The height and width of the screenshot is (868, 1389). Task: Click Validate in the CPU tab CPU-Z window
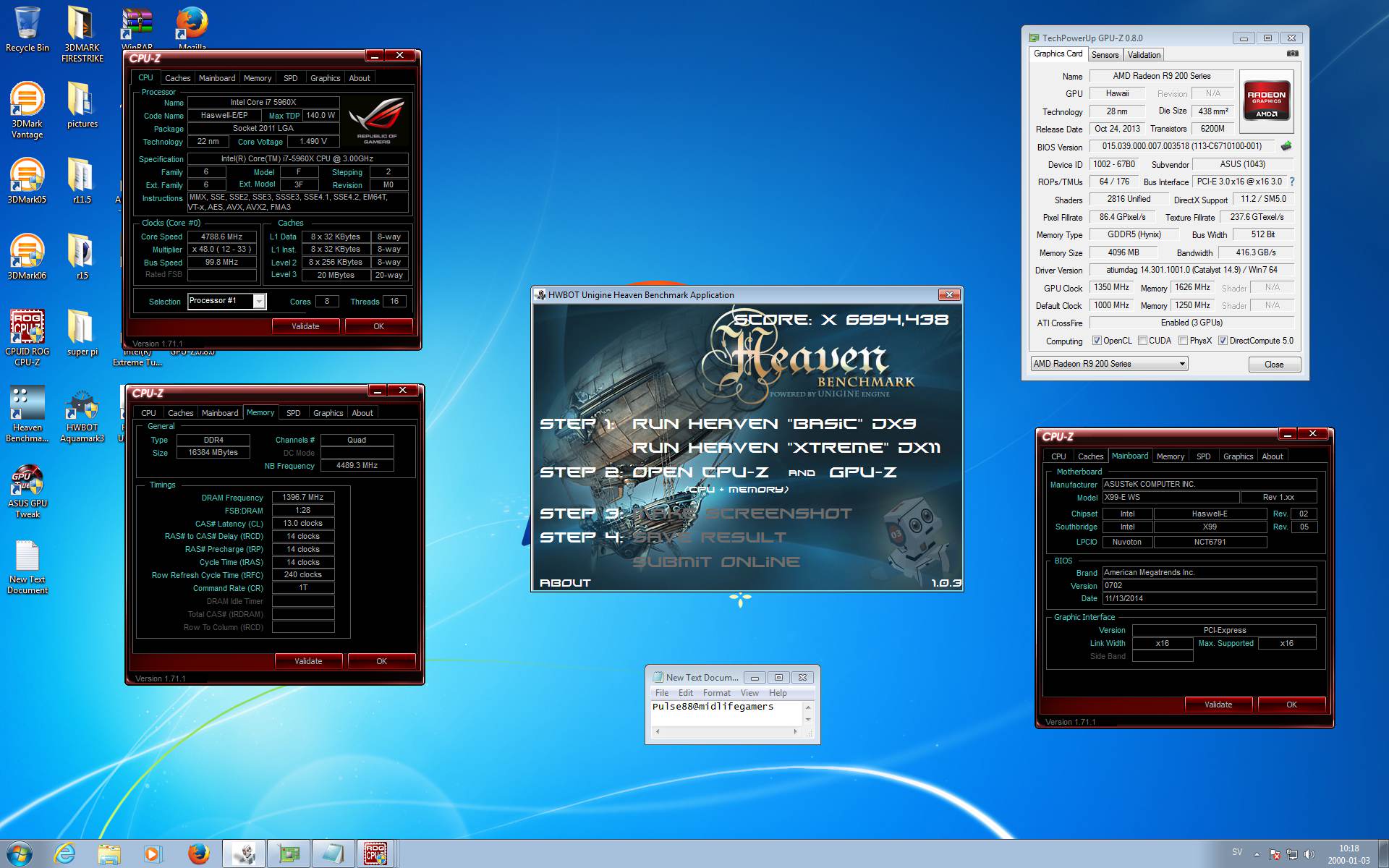click(x=305, y=326)
